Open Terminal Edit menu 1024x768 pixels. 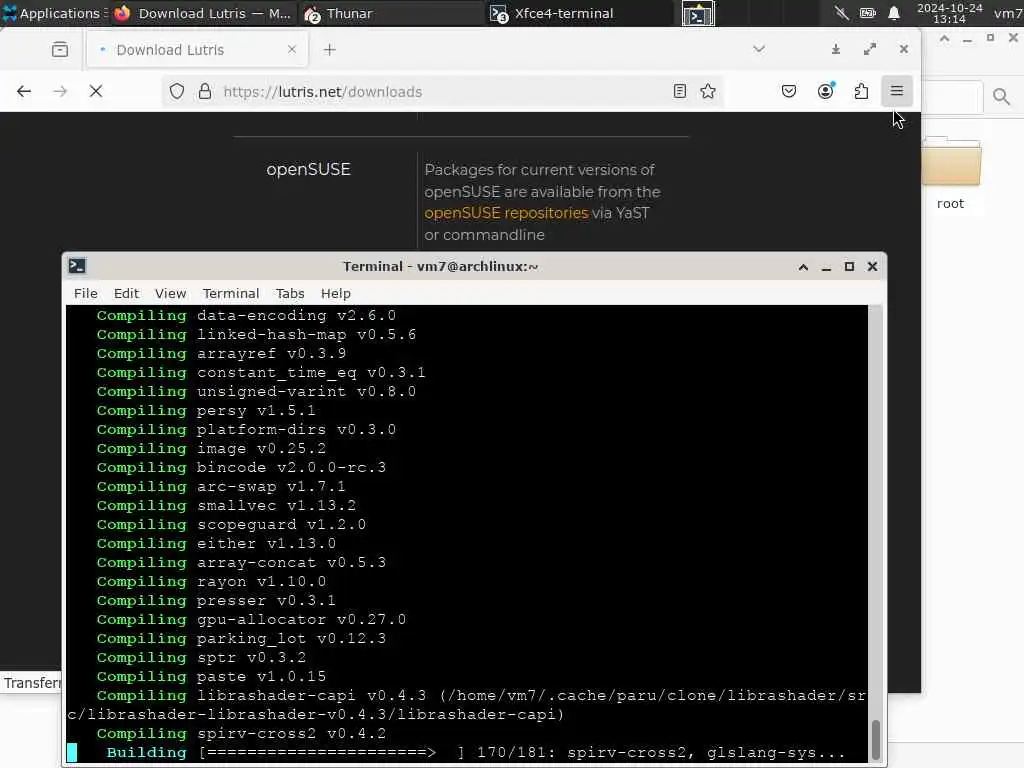coord(126,293)
